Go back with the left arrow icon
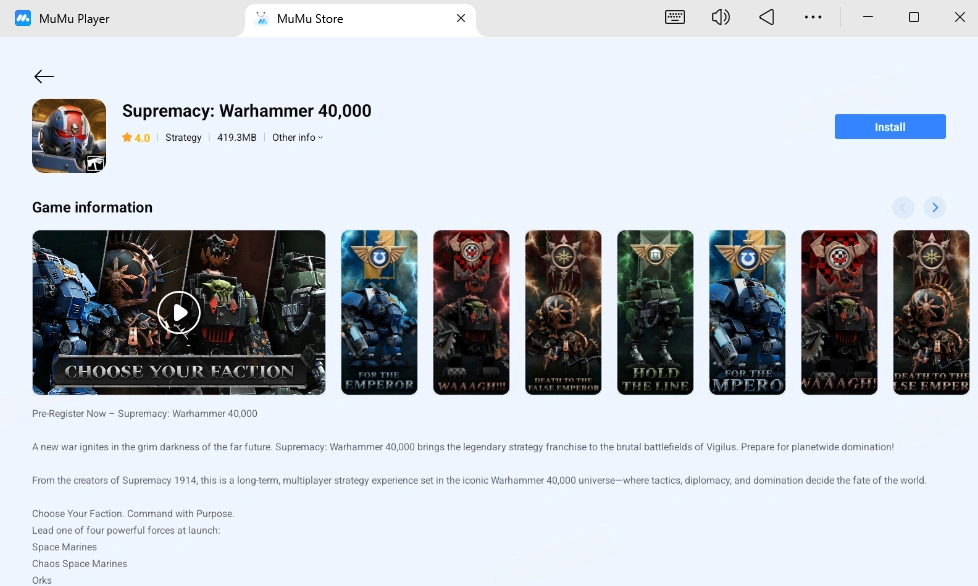The width and height of the screenshot is (978, 586). 44,76
